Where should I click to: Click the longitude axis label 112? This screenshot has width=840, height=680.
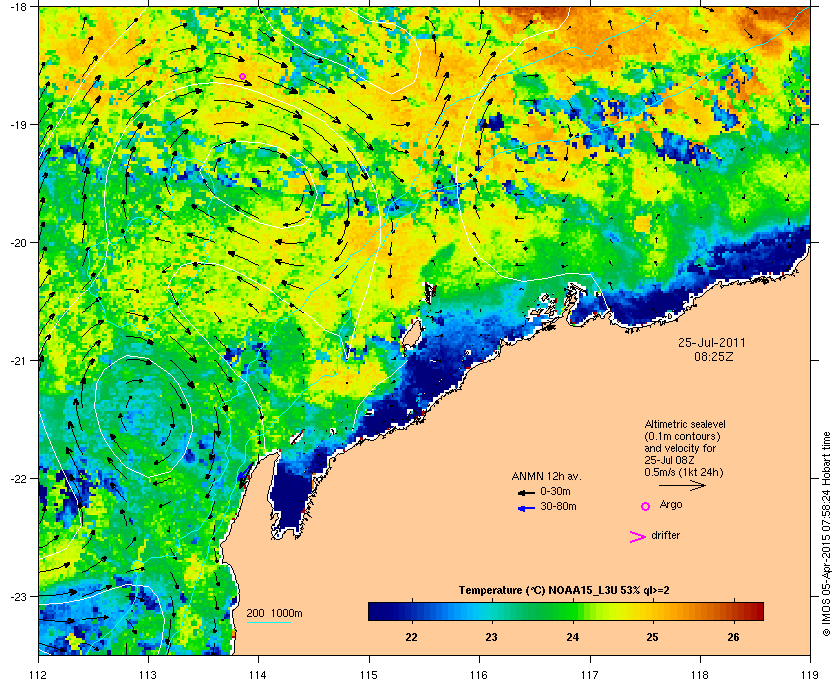click(x=39, y=674)
